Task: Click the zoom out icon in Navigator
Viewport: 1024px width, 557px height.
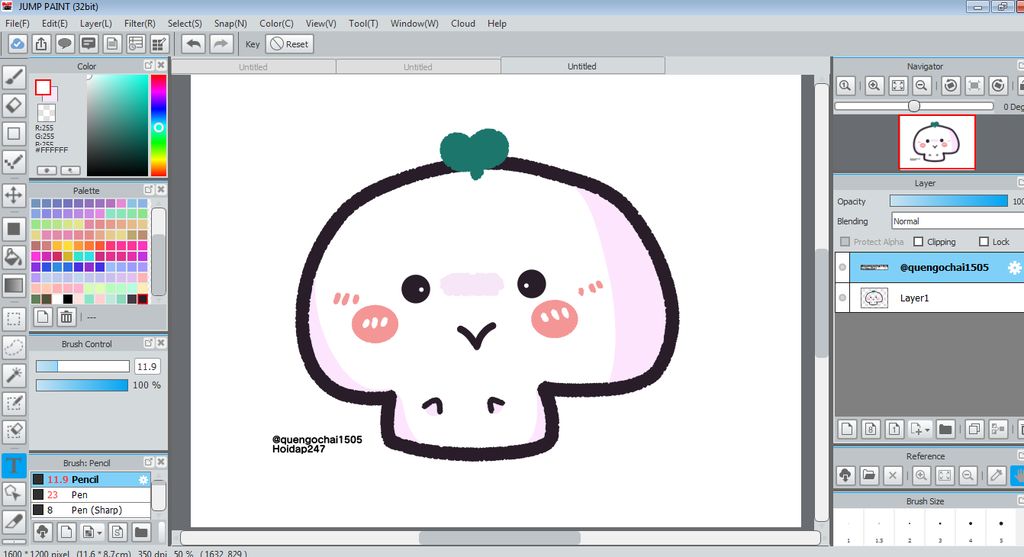Action: (921, 86)
